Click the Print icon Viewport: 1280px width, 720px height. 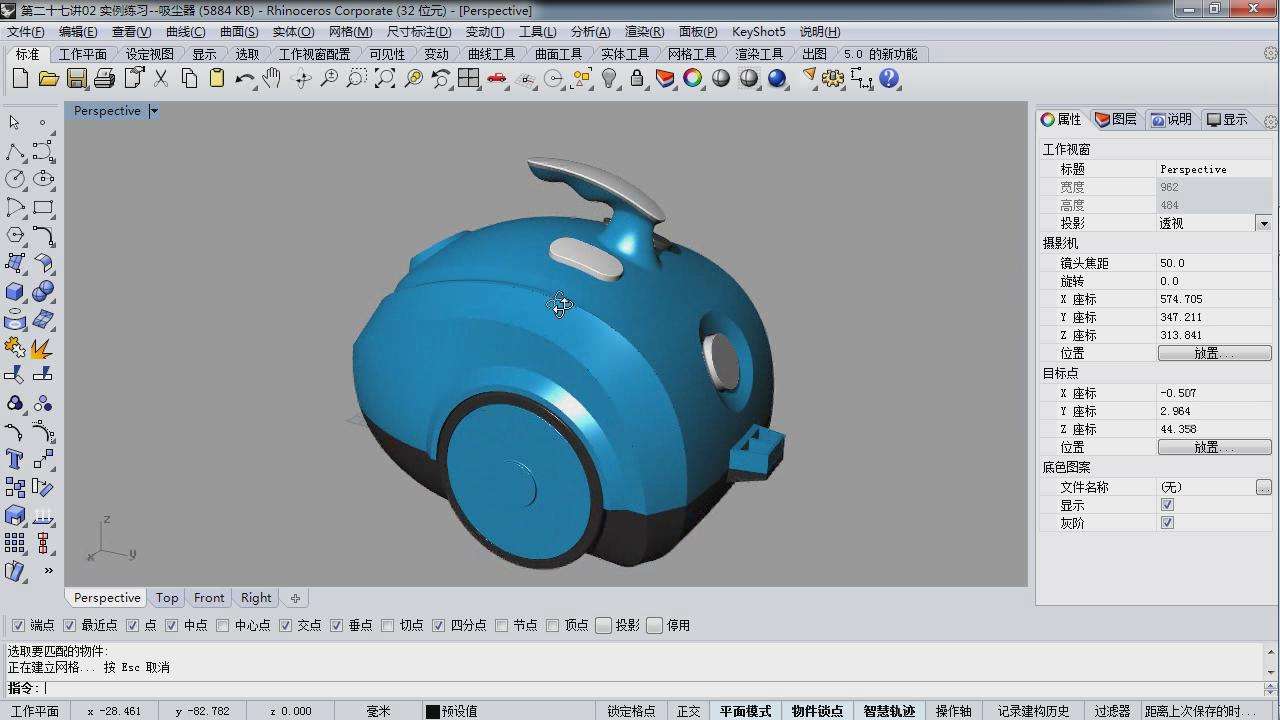[x=105, y=78]
